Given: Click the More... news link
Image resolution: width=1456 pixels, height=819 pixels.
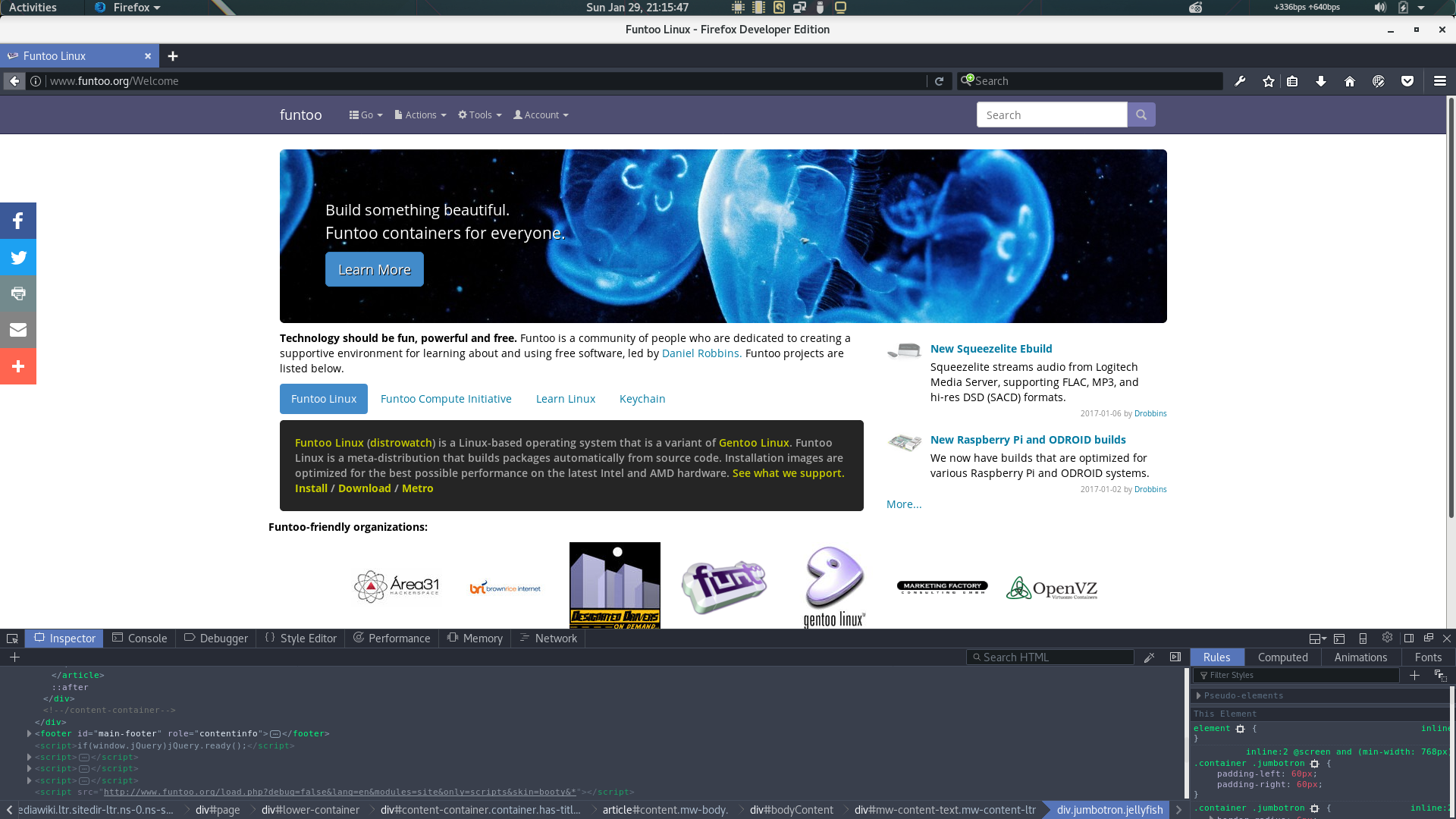Looking at the screenshot, I should pyautogui.click(x=904, y=504).
